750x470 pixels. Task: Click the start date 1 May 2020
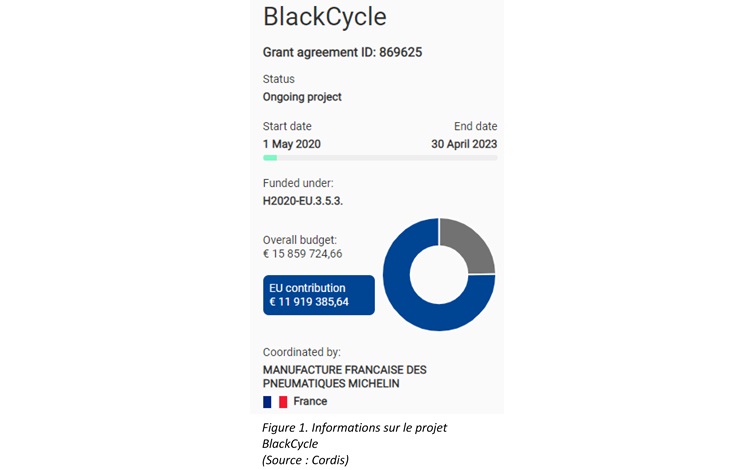pos(292,144)
